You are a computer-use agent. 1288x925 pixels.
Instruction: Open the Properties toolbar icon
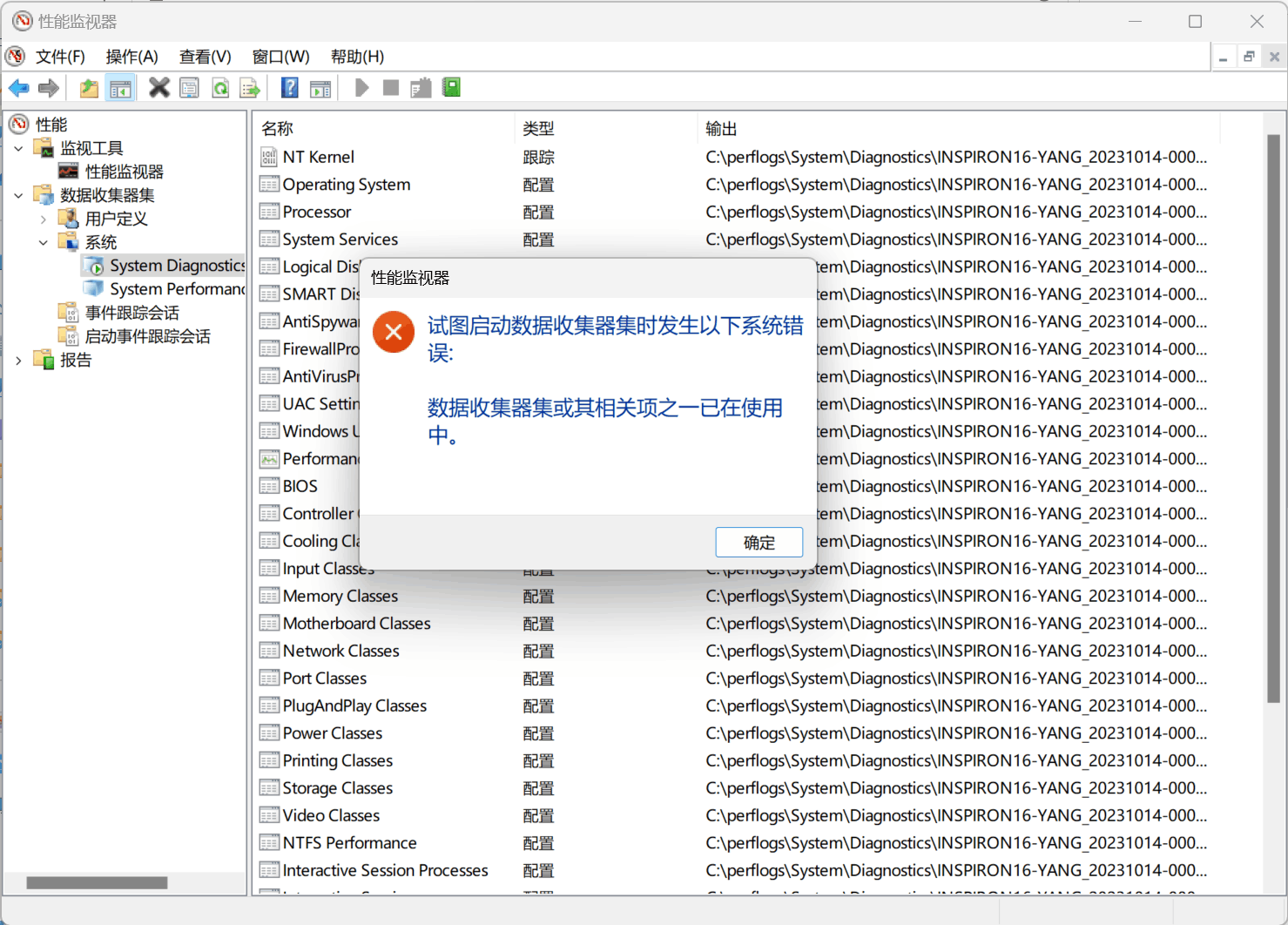click(189, 87)
